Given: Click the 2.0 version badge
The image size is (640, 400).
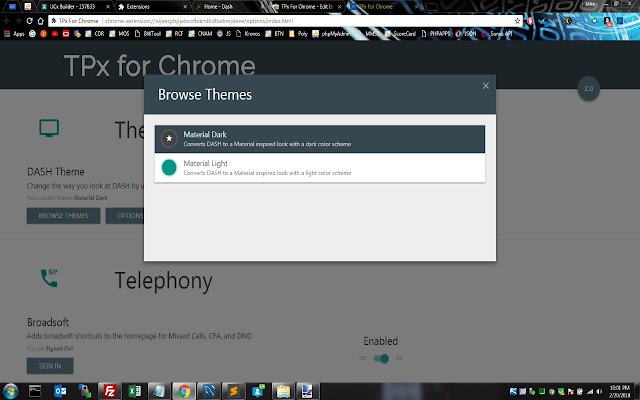Looking at the screenshot, I should (588, 89).
